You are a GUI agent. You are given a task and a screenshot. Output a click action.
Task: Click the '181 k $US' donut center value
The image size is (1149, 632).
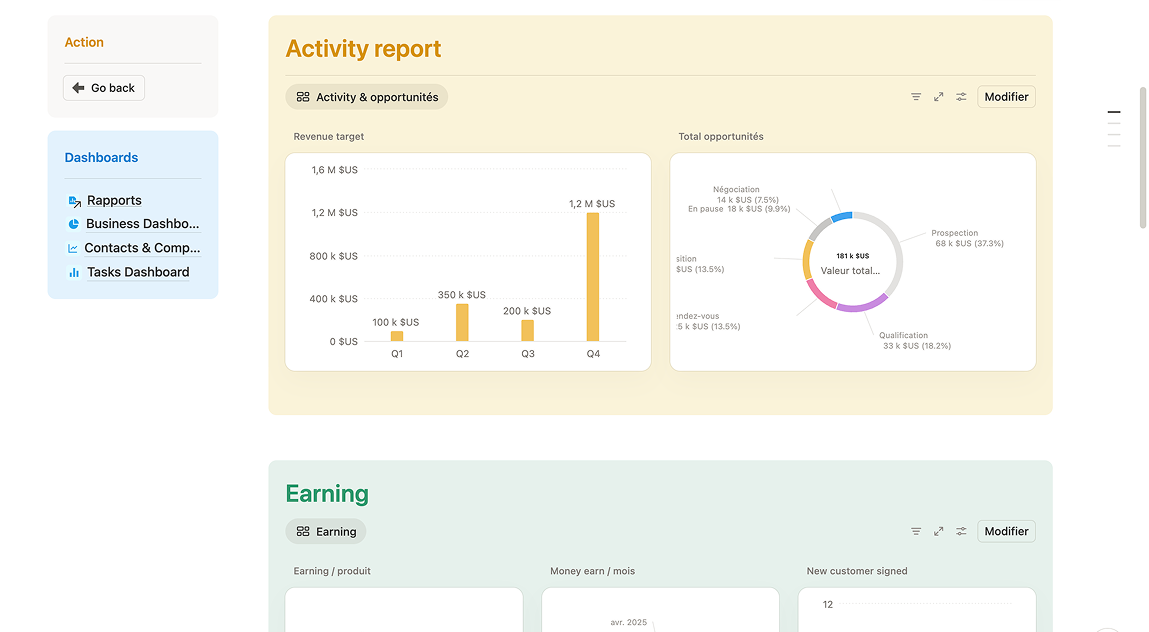coord(853,256)
